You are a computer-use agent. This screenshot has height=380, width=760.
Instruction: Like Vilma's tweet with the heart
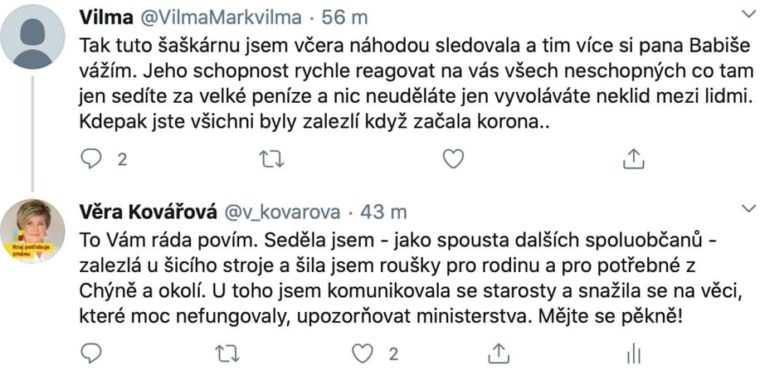pos(454,159)
